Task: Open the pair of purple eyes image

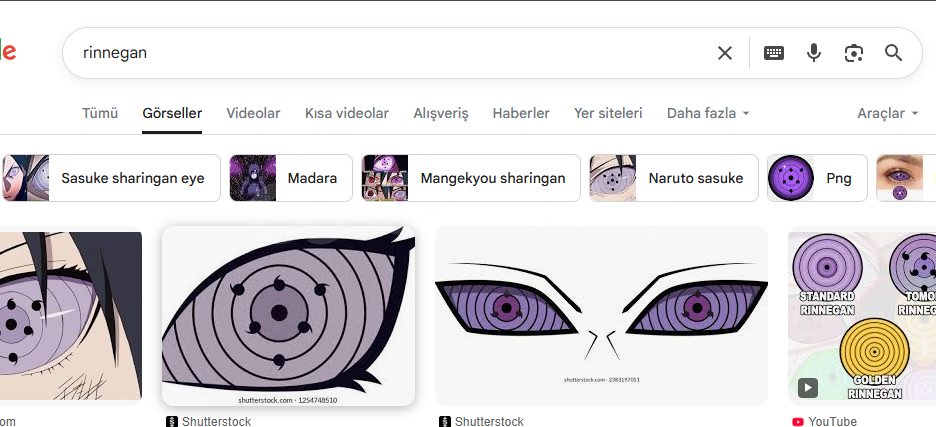Action: pyautogui.click(x=601, y=315)
